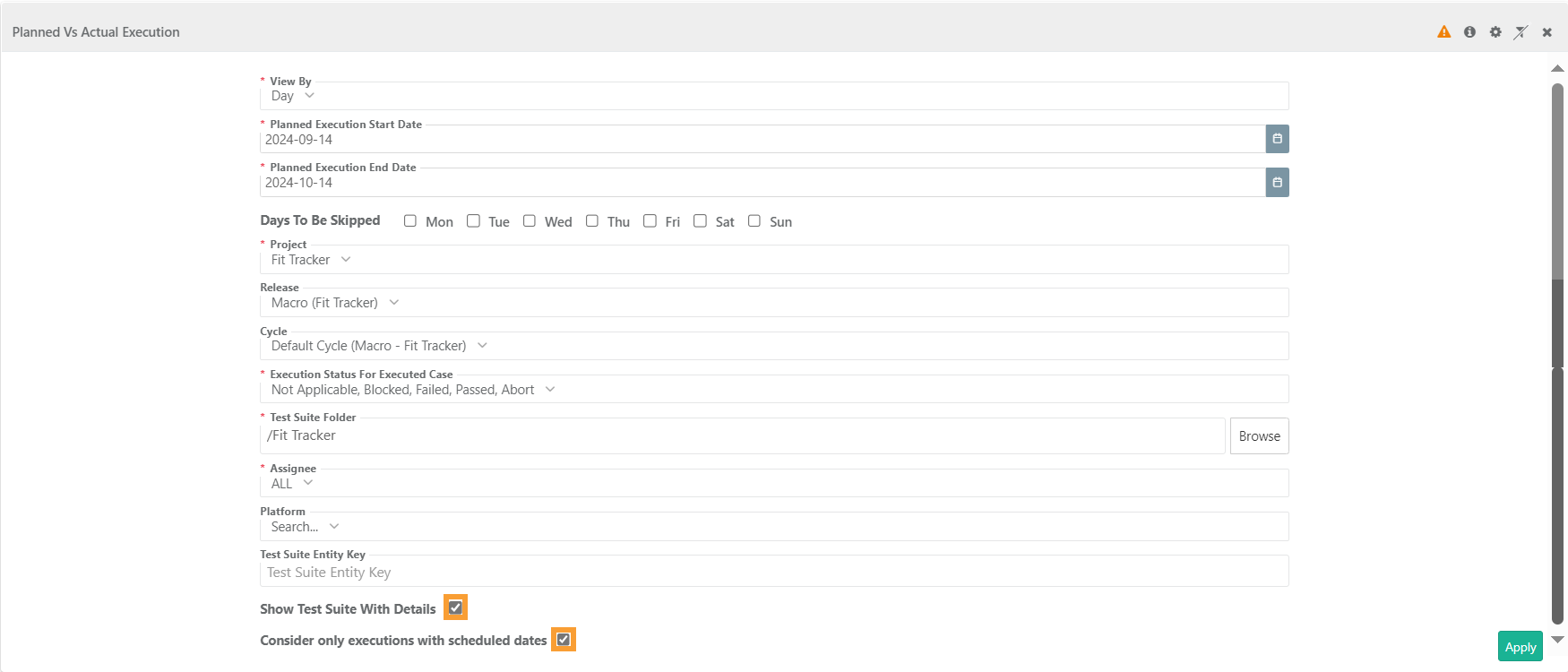Tick the Sat checkbox to skip Saturdays

point(700,221)
